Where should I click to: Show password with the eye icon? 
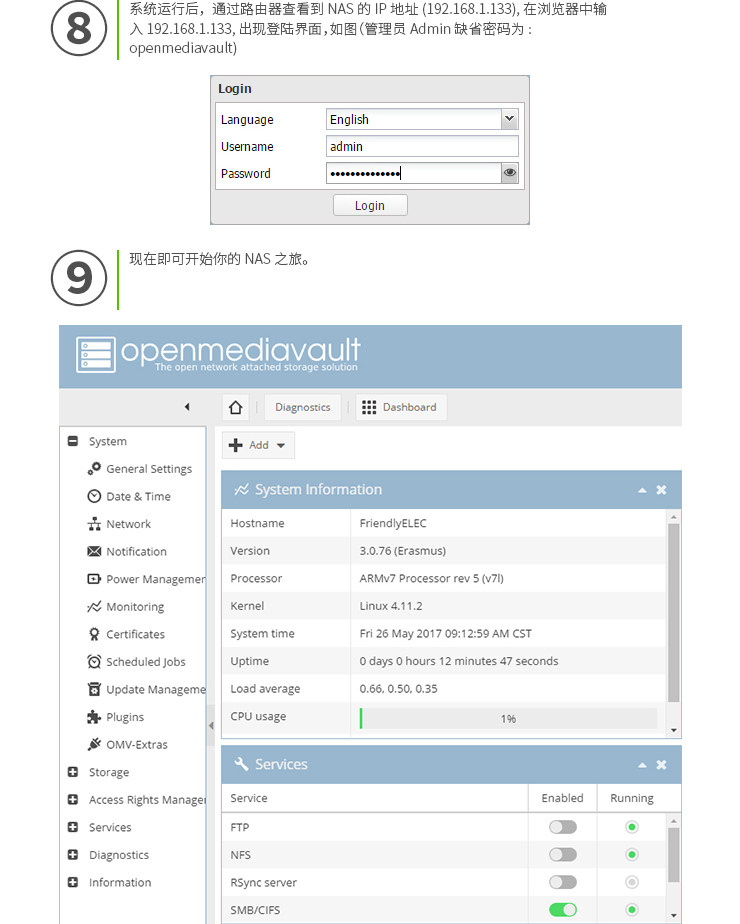pos(510,173)
